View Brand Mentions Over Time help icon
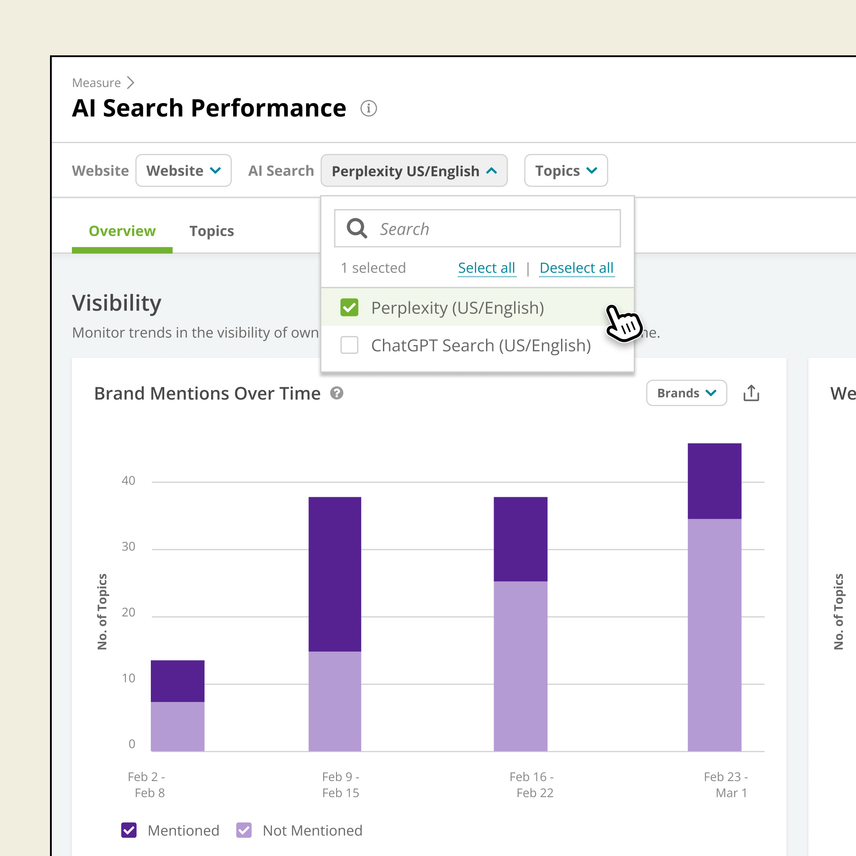 pyautogui.click(x=336, y=393)
